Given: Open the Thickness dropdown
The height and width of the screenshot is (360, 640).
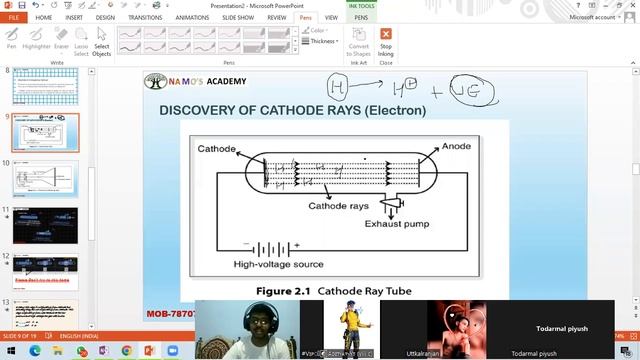Looking at the screenshot, I should tap(320, 41).
